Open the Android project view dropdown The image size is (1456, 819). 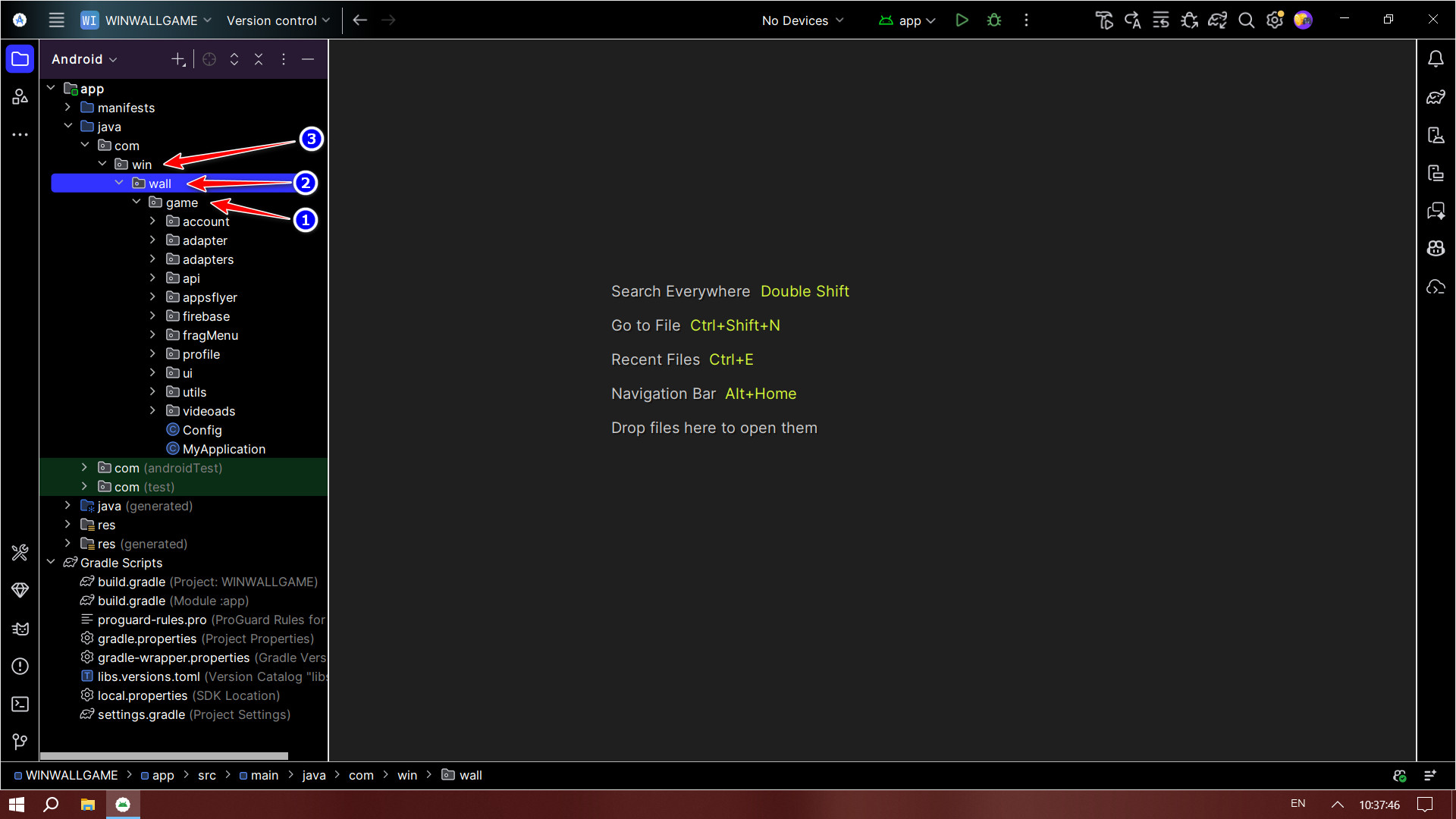(x=83, y=58)
